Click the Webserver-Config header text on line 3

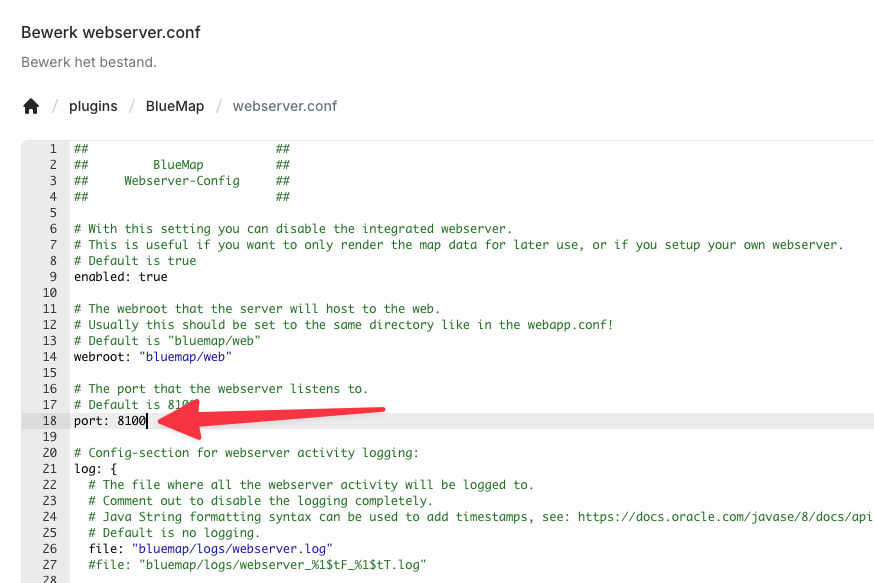(x=182, y=181)
